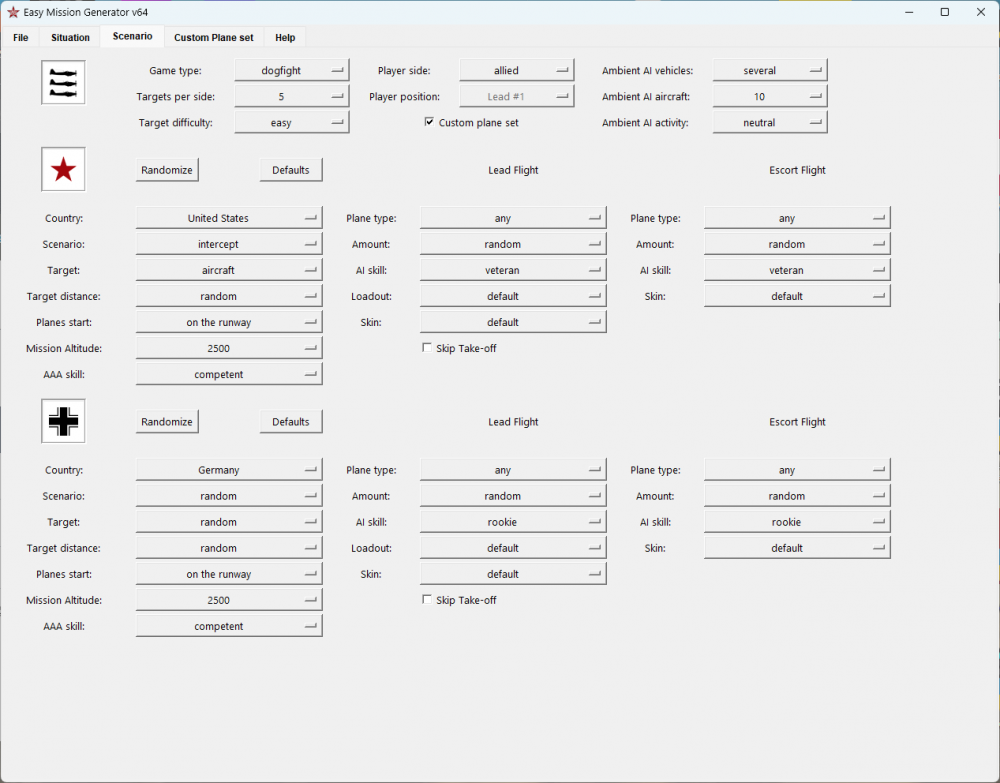Switch to the Situation tab
This screenshot has height=783, width=1000.
(x=70, y=38)
